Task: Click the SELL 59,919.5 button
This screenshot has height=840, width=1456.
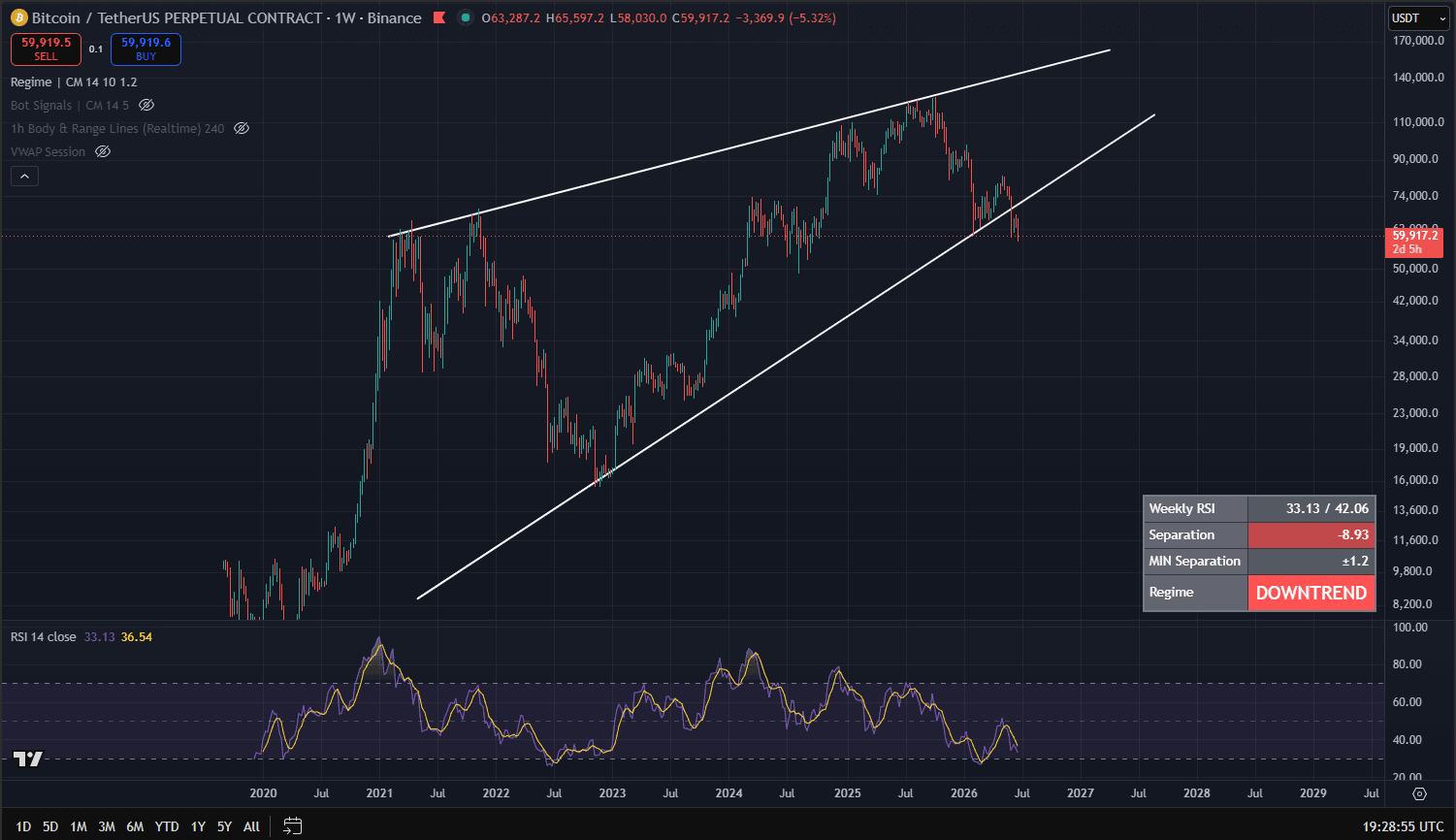Action: point(46,49)
